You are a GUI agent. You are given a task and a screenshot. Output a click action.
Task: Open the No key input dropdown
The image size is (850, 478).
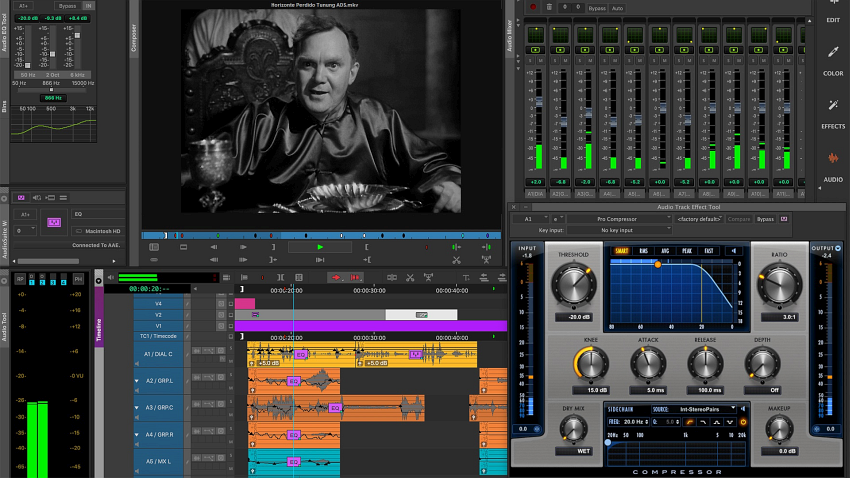coord(619,230)
